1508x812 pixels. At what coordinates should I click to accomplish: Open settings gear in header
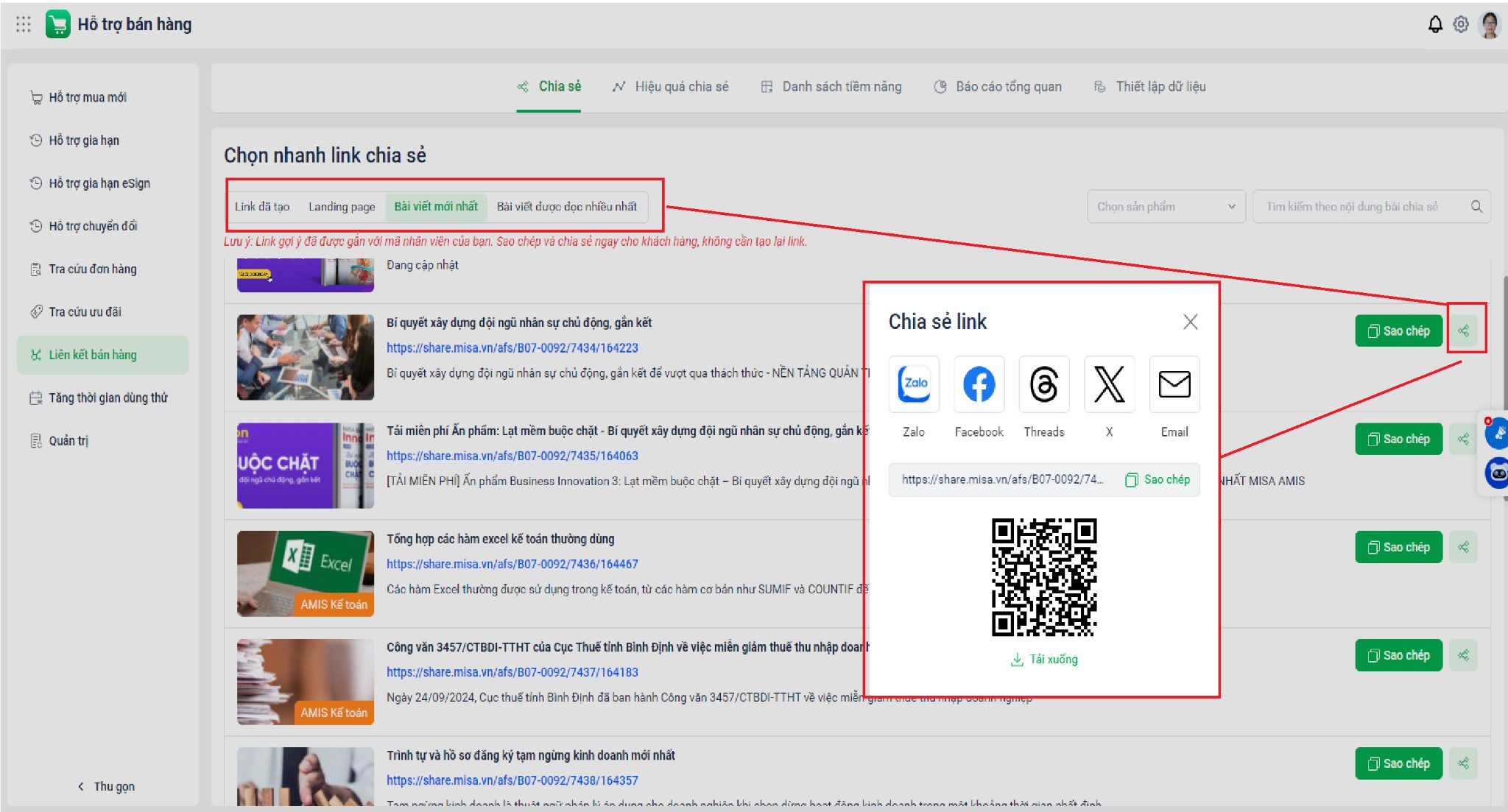[x=1461, y=24]
